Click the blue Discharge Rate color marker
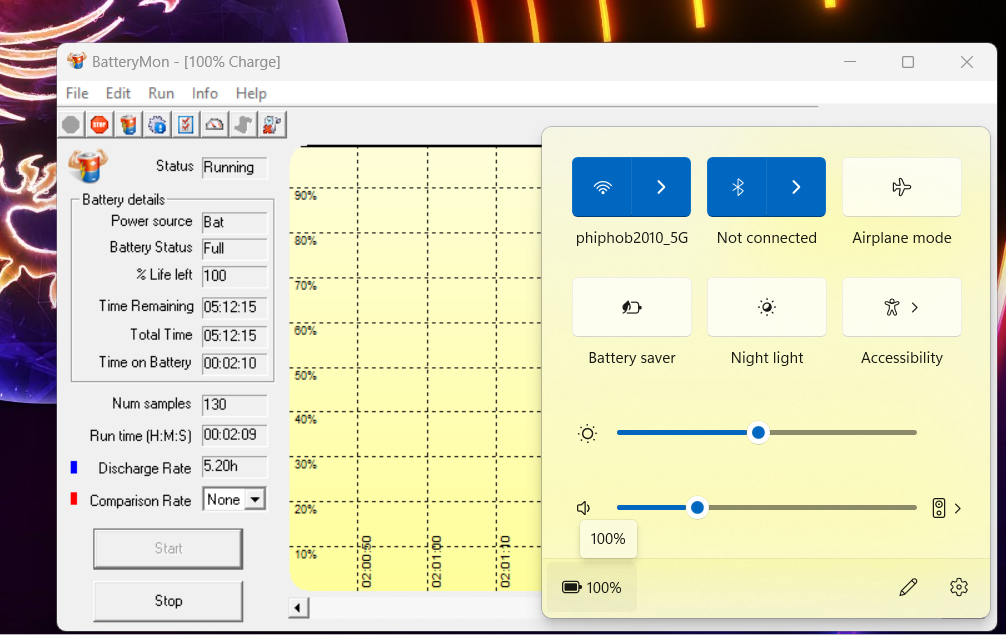Image resolution: width=1006 pixels, height=635 pixels. tap(74, 468)
